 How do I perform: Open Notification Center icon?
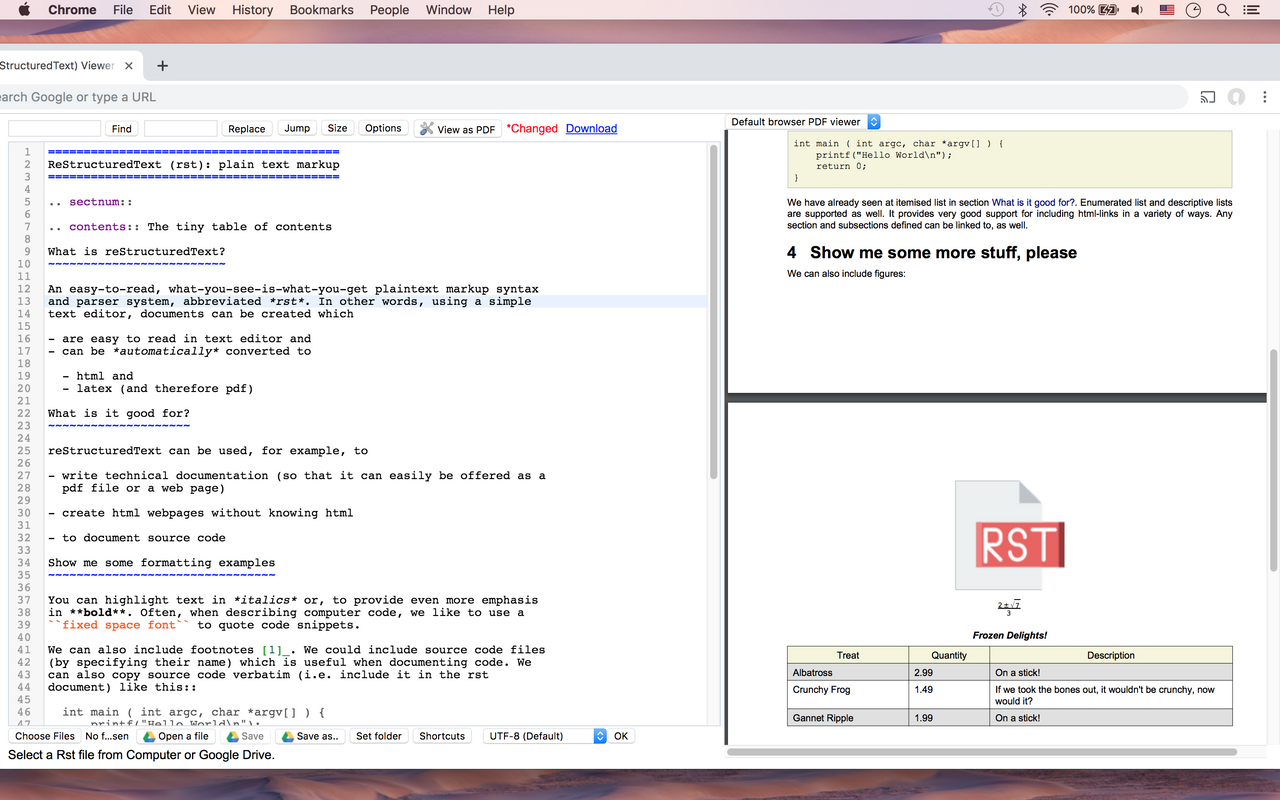click(1251, 10)
